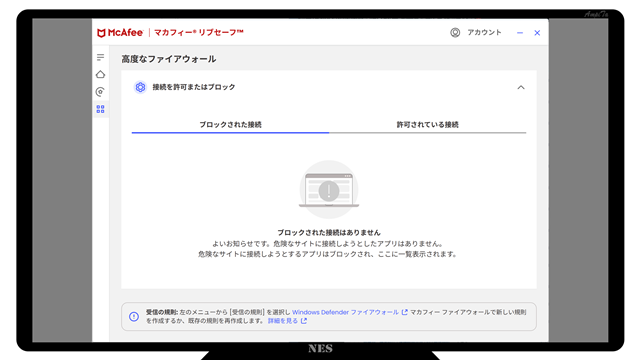Click the account profile icon
The image size is (640, 360).
[455, 33]
